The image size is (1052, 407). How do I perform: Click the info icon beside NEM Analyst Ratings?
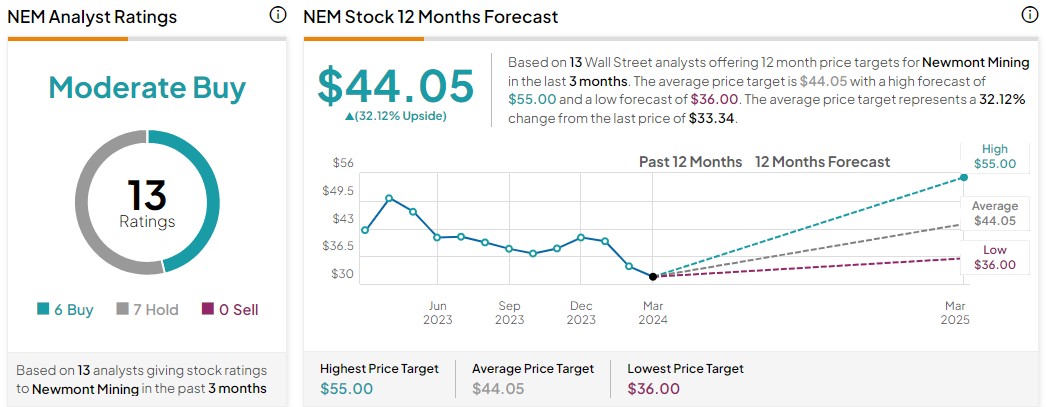(277, 15)
